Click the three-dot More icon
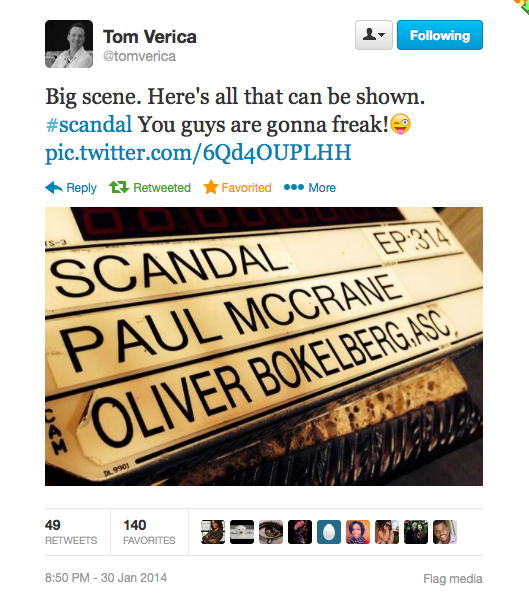Screen dimensions: 529x612 tap(294, 187)
